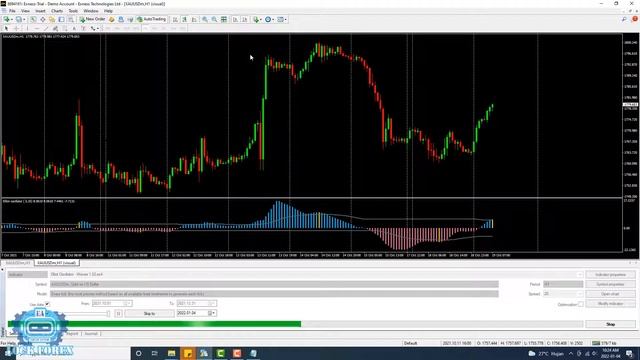Image resolution: width=640 pixels, height=360 pixels.
Task: Pause the visual test playback
Action: coord(118,313)
